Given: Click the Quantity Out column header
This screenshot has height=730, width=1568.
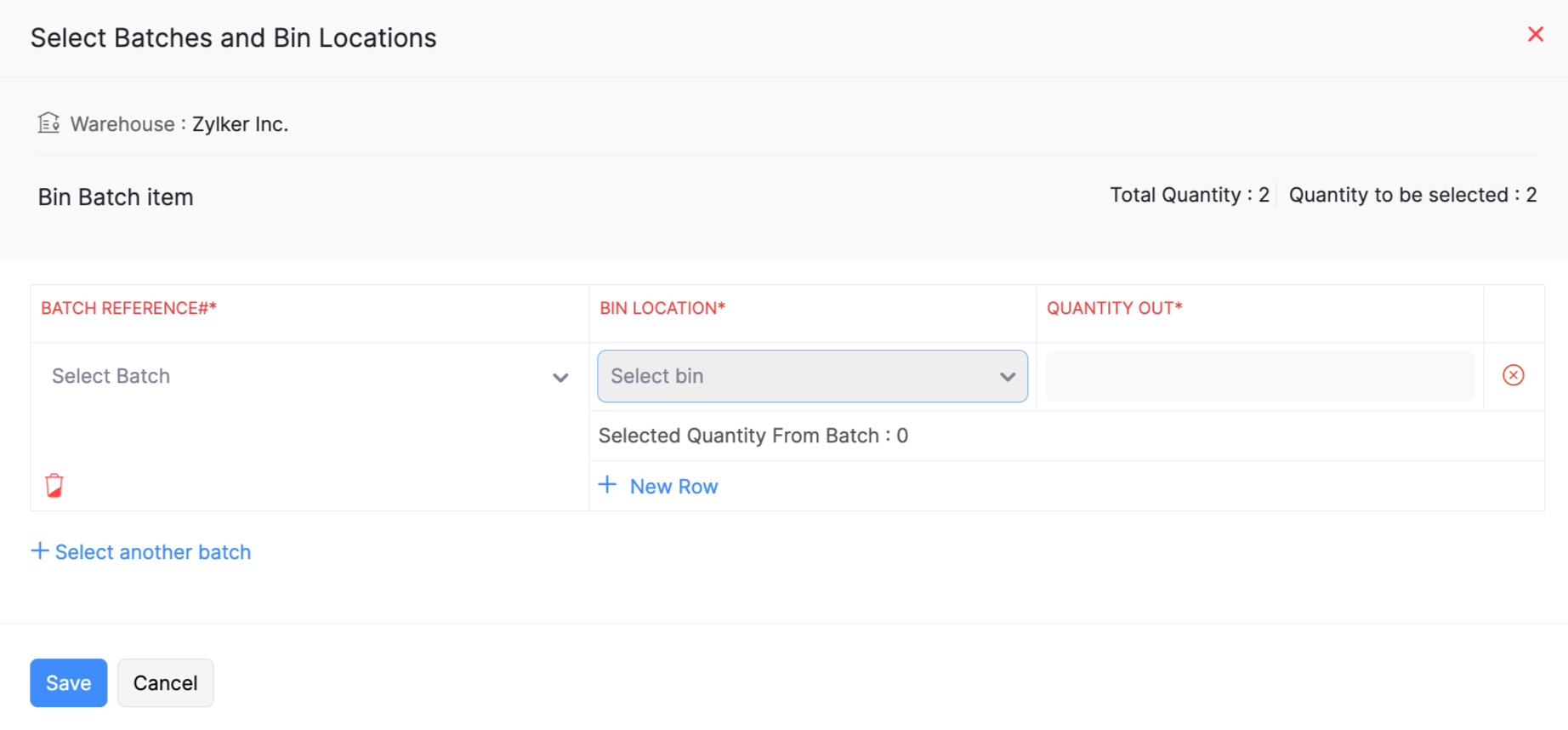Looking at the screenshot, I should (x=1114, y=308).
